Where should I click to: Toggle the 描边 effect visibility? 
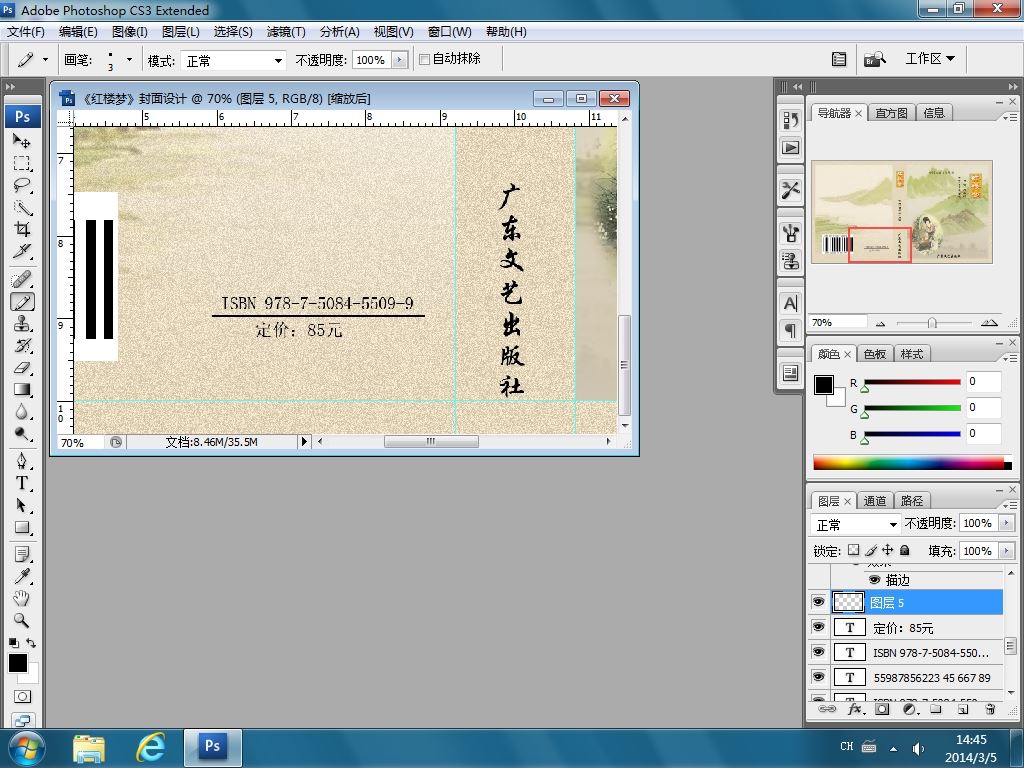(874, 579)
